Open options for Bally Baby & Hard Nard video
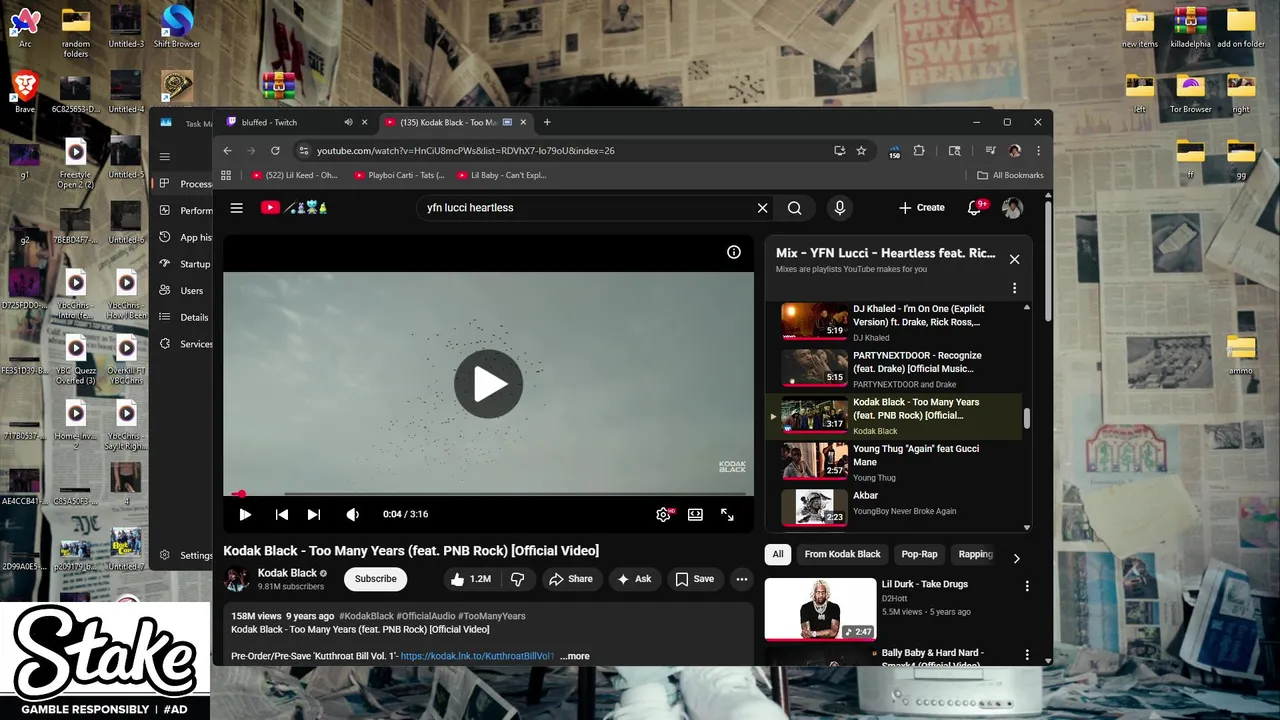This screenshot has height=720, width=1280. (1027, 655)
